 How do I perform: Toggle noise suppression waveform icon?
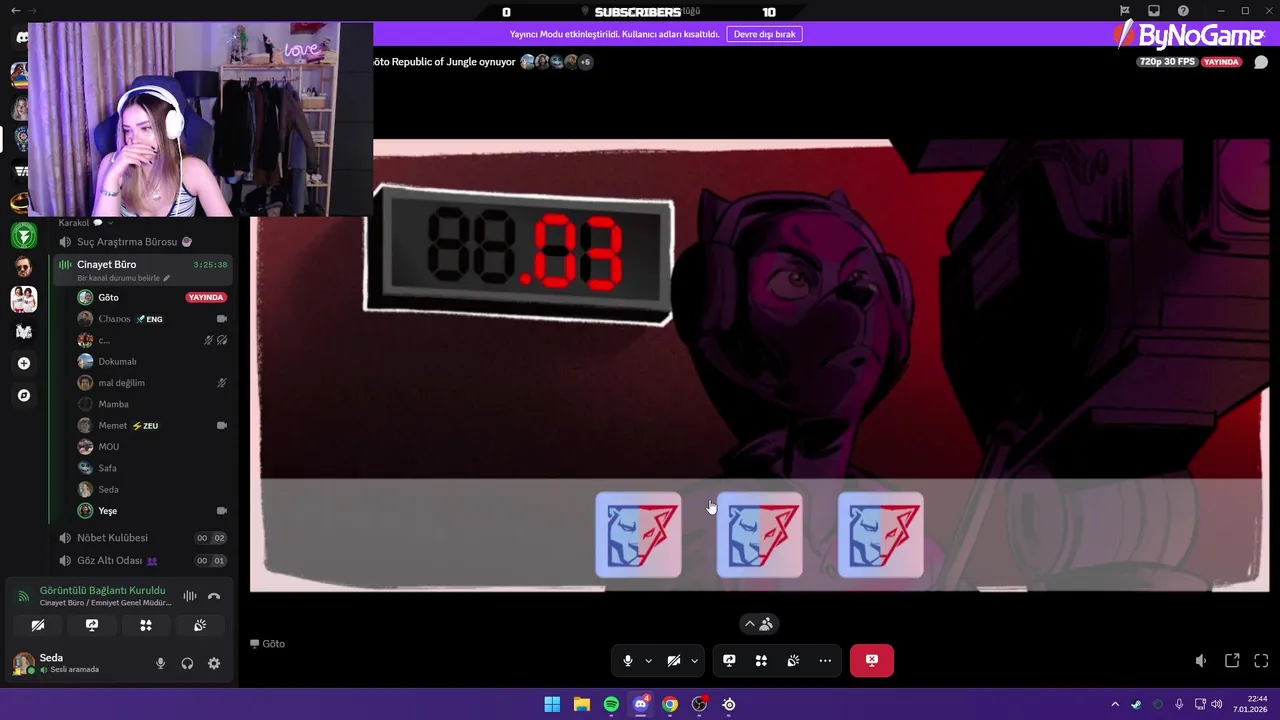(x=189, y=596)
